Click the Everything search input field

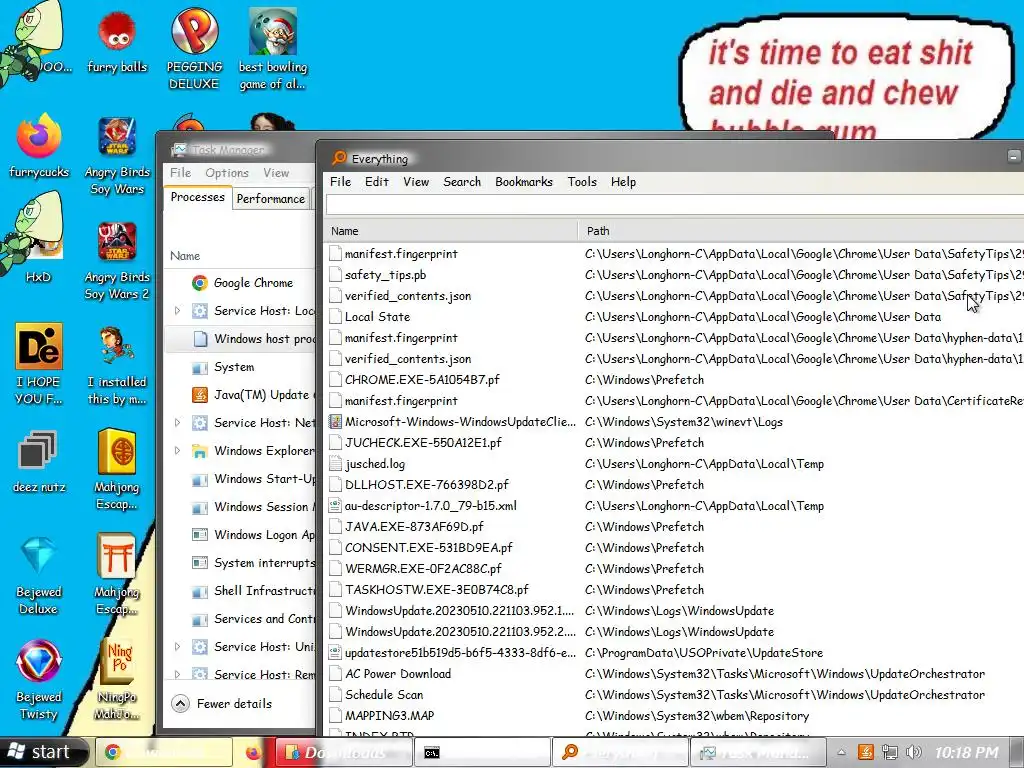pyautogui.click(x=675, y=204)
